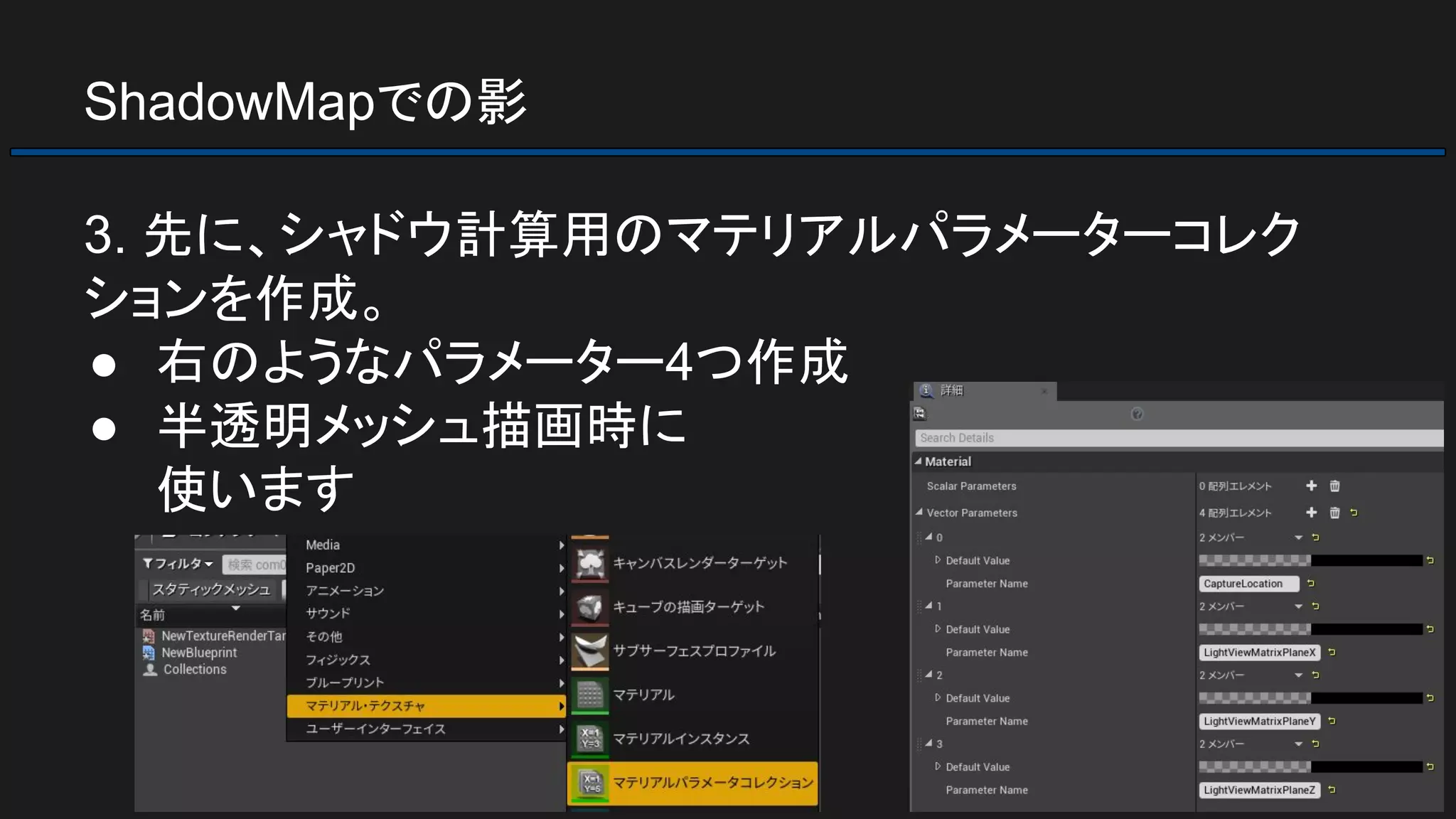
Task: Expand Default Value of element 1
Action: [x=938, y=629]
